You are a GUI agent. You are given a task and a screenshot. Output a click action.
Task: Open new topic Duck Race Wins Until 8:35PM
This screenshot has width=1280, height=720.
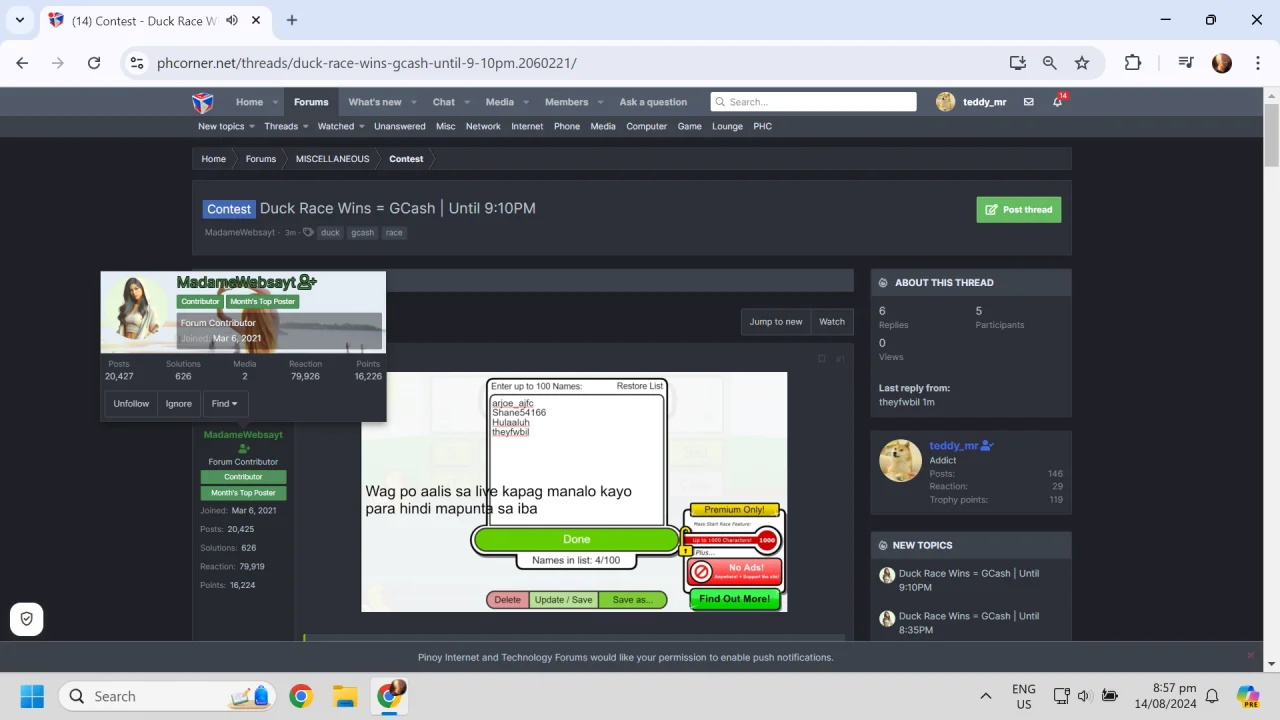(x=969, y=623)
